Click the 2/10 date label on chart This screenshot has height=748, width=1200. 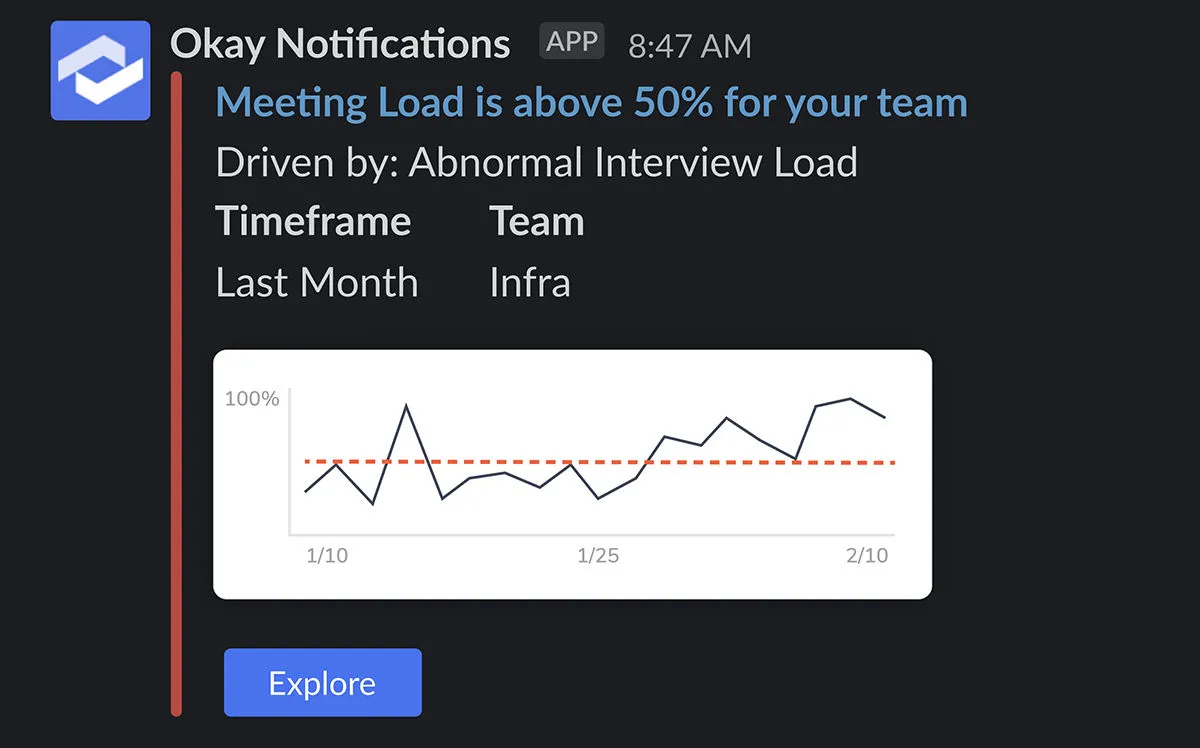(x=867, y=556)
